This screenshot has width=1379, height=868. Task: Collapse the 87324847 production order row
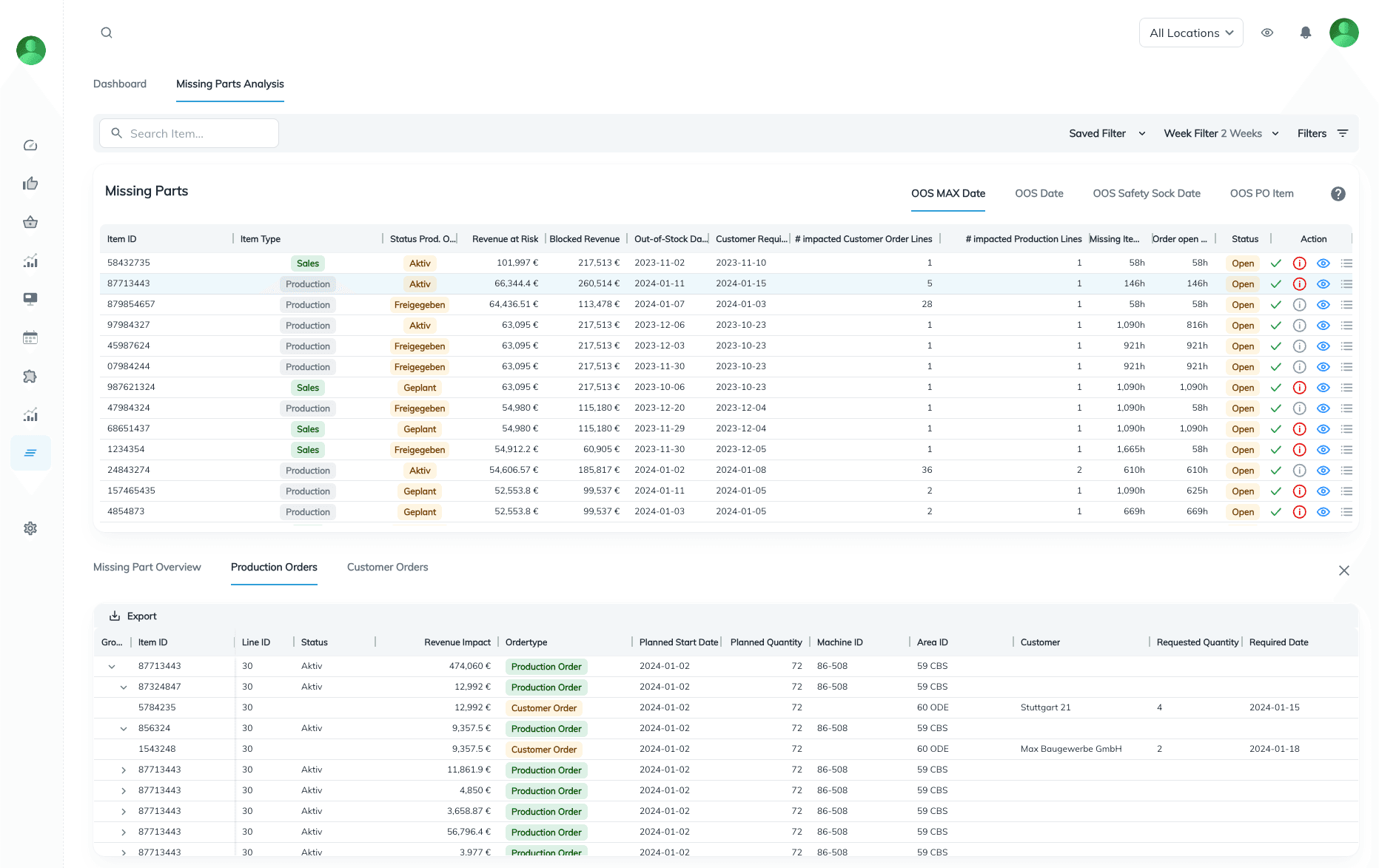coord(124,687)
